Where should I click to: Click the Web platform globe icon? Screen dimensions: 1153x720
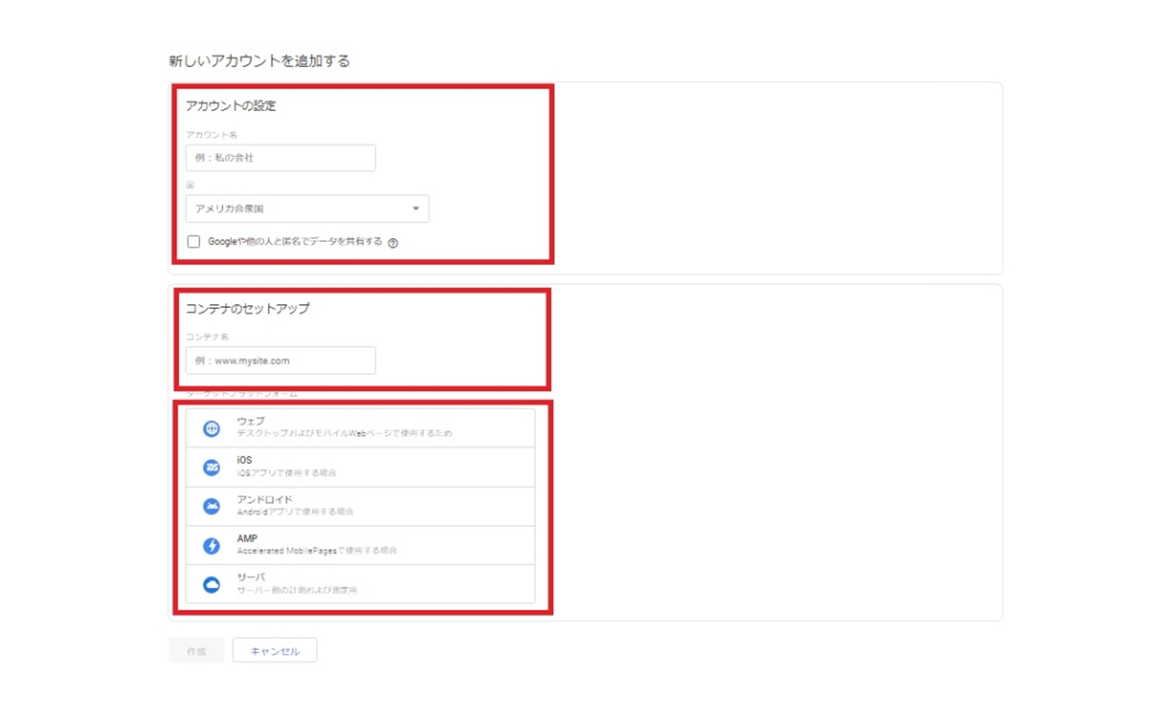[211, 428]
